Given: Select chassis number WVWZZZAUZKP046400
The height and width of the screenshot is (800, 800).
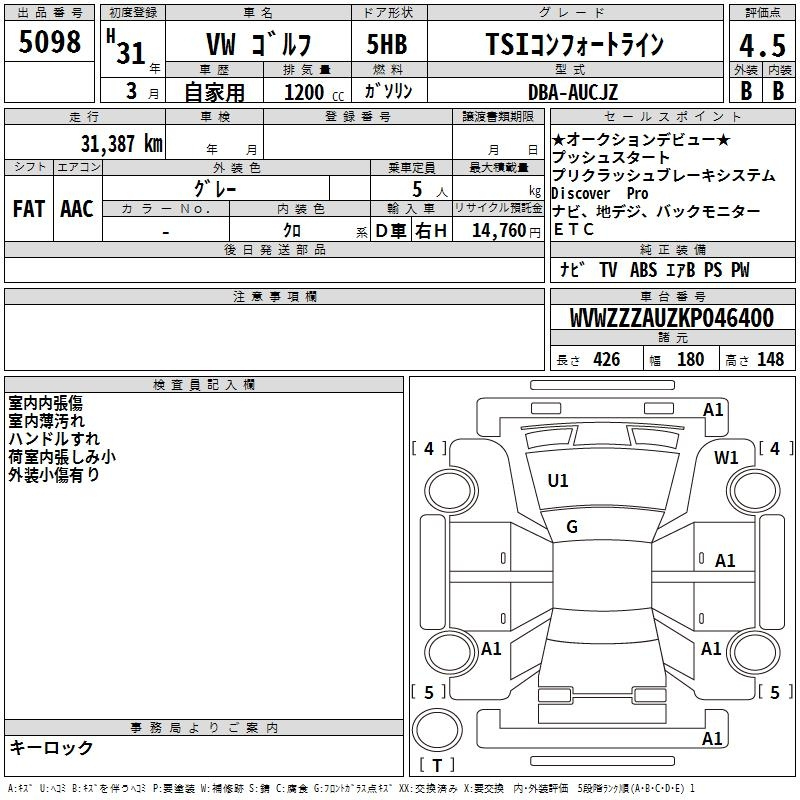Looking at the screenshot, I should coord(672,318).
